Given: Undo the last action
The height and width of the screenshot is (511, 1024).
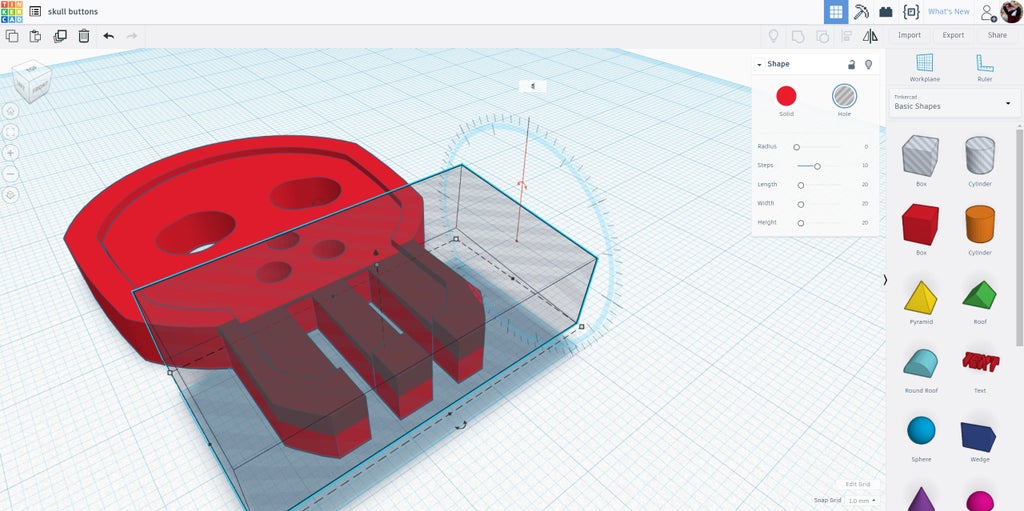Looking at the screenshot, I should pyautogui.click(x=108, y=36).
